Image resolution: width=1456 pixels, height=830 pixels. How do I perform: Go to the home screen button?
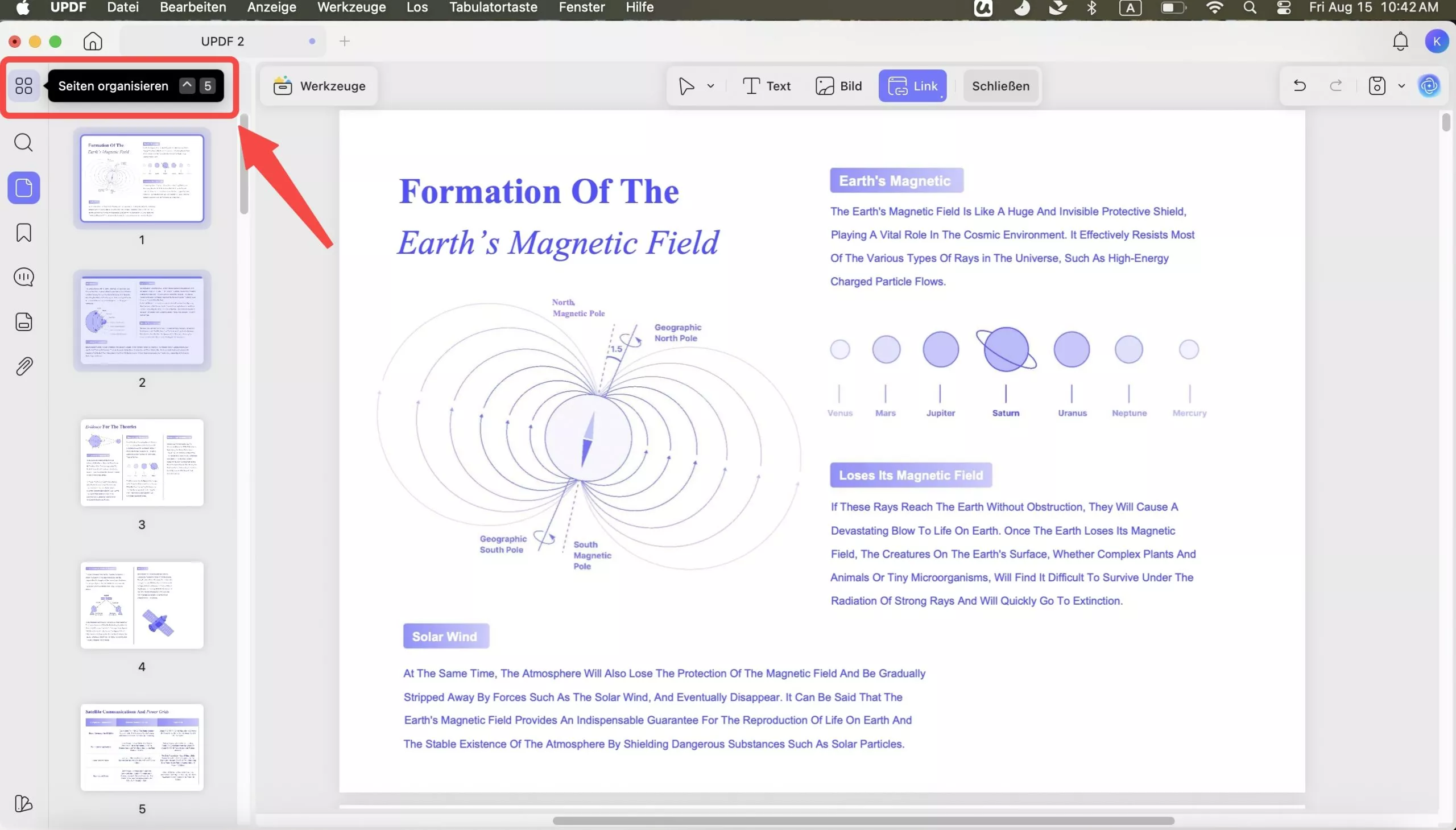coord(92,41)
